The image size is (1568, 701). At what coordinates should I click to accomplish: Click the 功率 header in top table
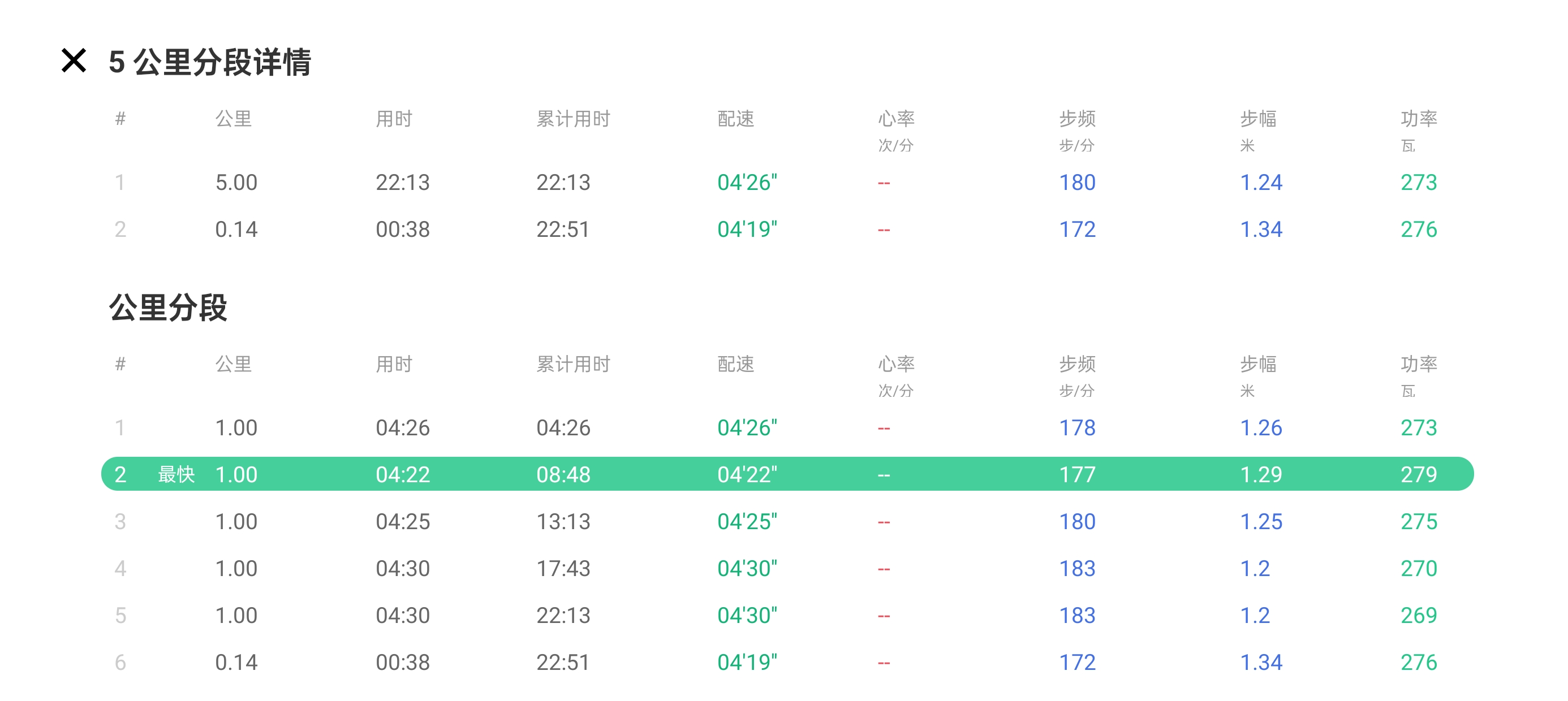tap(1418, 119)
